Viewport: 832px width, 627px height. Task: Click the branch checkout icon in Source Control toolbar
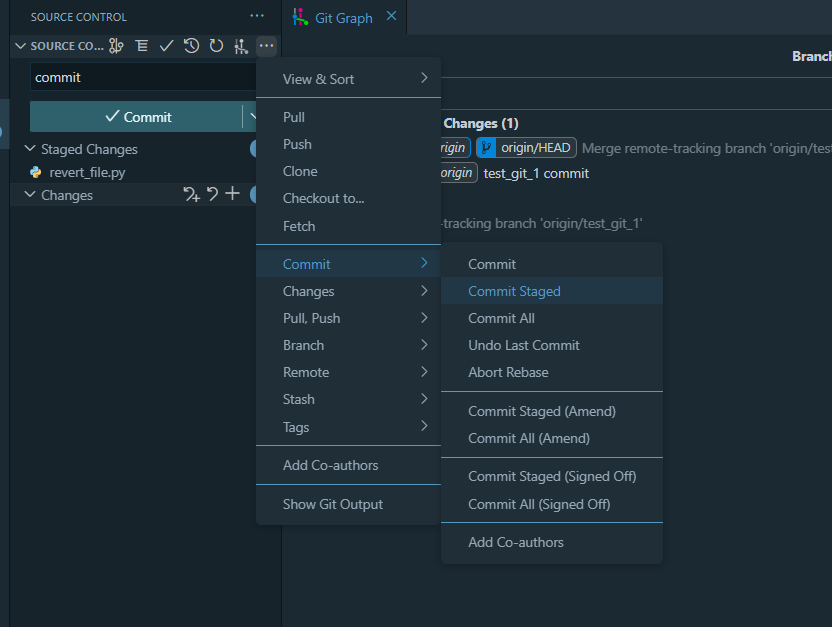point(116,46)
